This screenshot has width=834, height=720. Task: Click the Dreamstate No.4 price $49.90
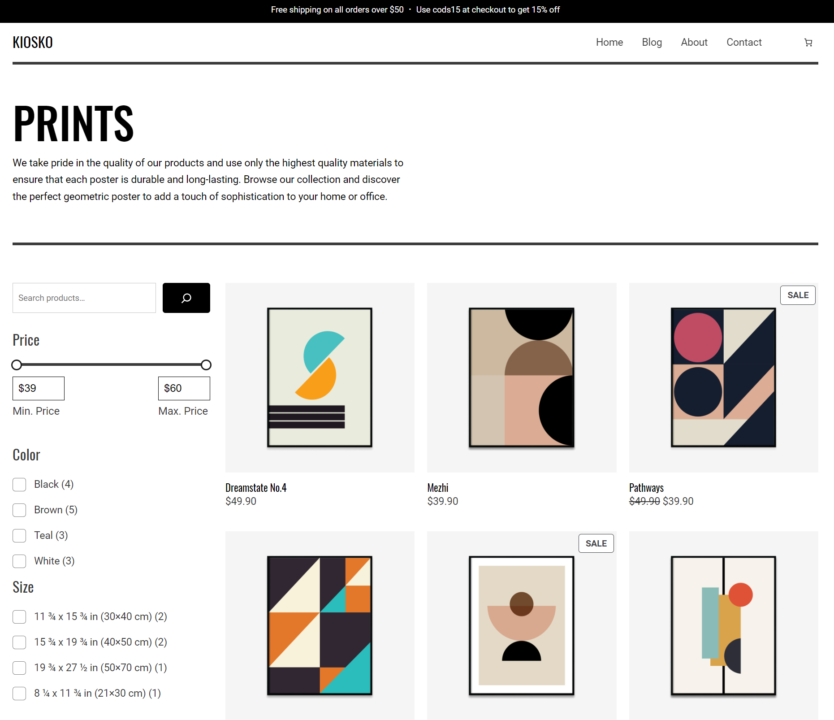point(241,501)
